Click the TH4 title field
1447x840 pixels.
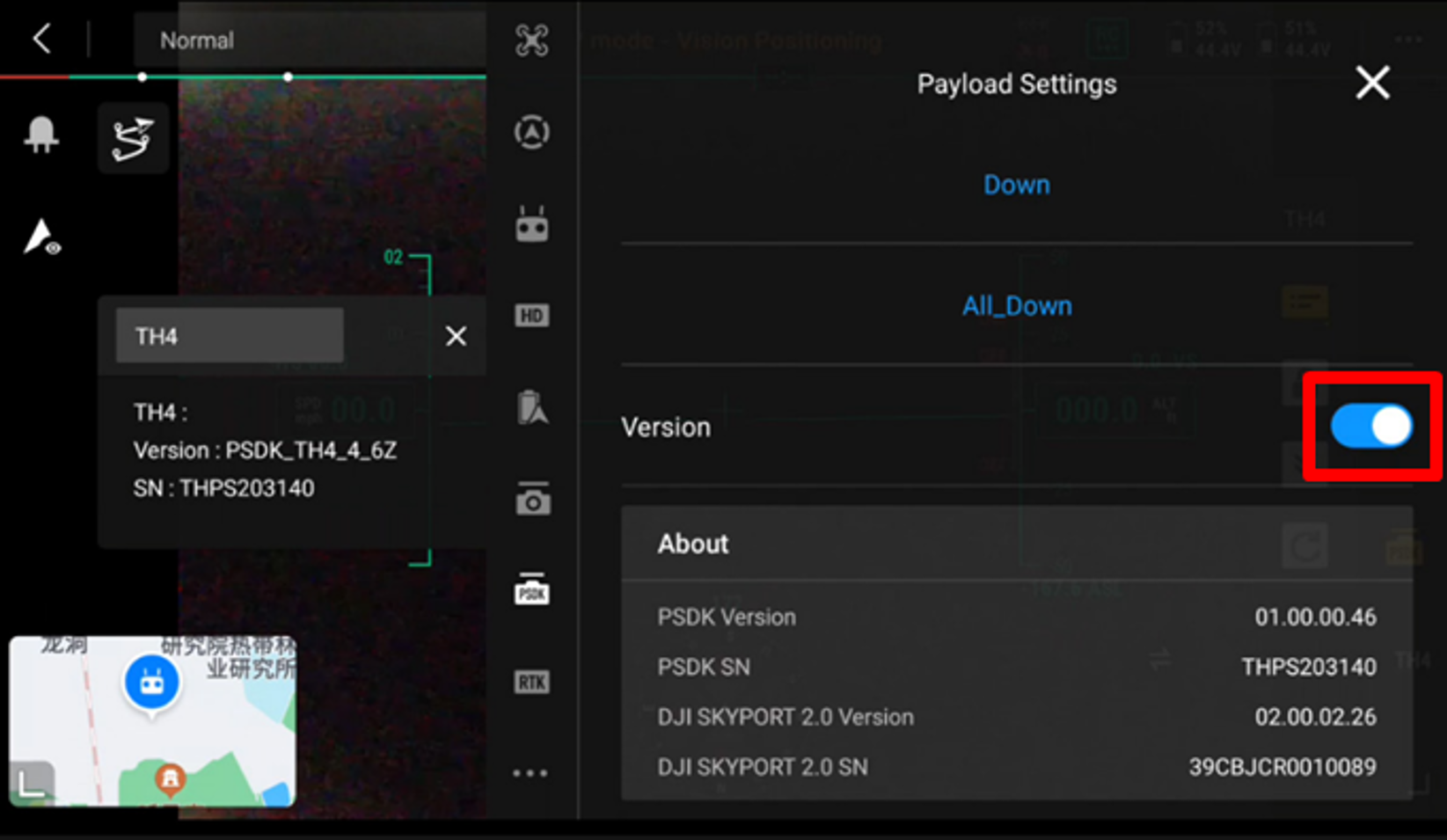pos(230,336)
